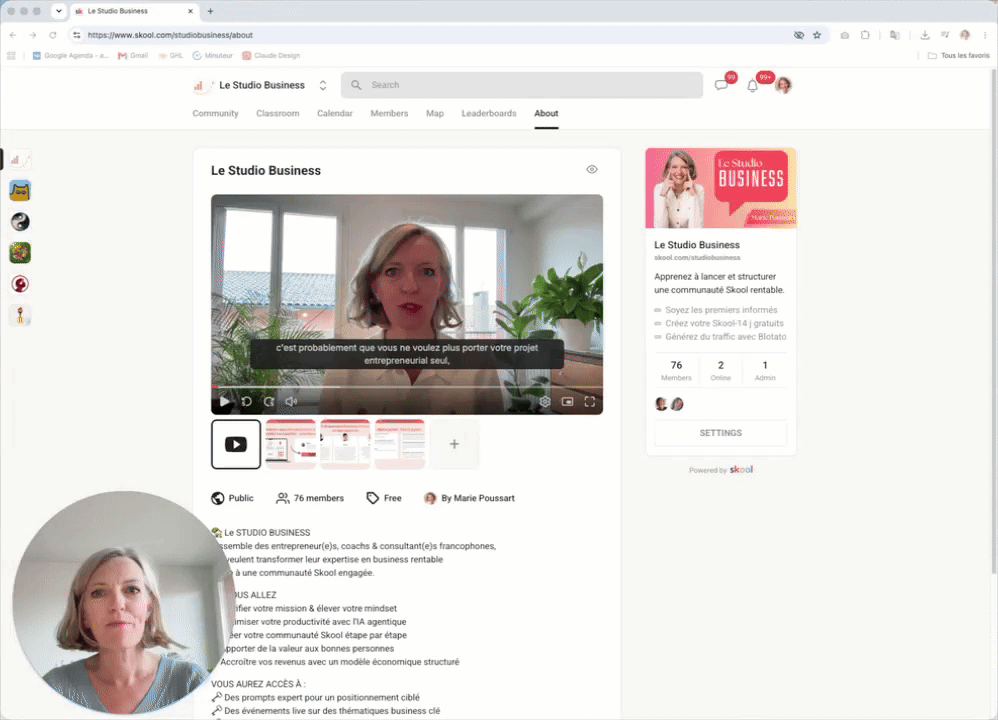Click the 1 Admin stat
998x720 pixels.
(765, 370)
